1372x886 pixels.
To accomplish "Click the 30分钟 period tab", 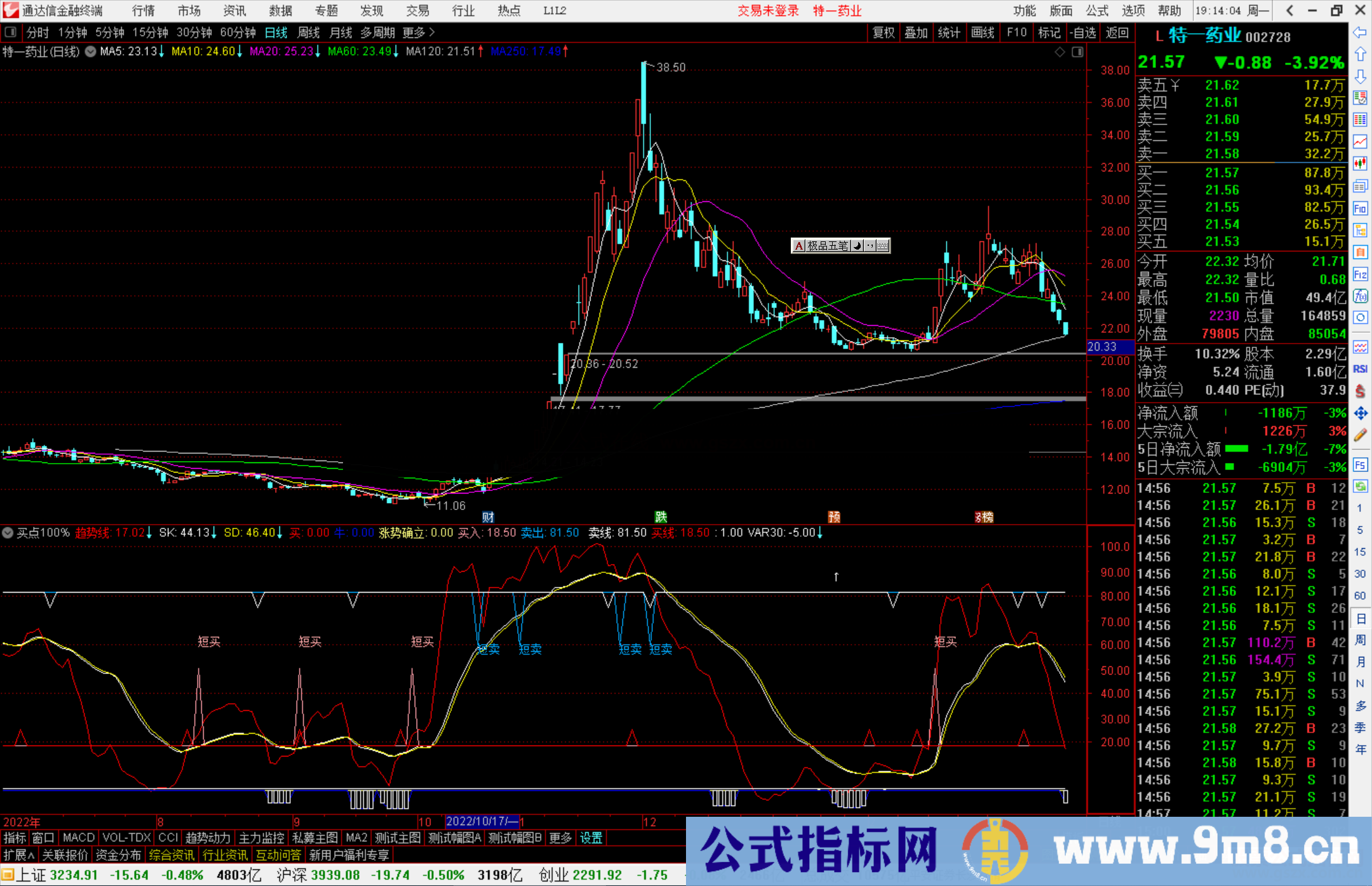I will (194, 32).
